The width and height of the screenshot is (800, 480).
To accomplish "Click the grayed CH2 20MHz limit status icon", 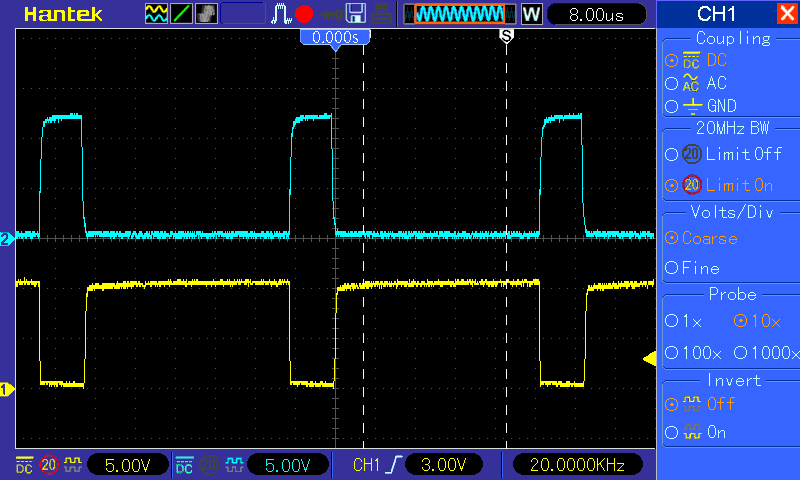I will tap(209, 465).
